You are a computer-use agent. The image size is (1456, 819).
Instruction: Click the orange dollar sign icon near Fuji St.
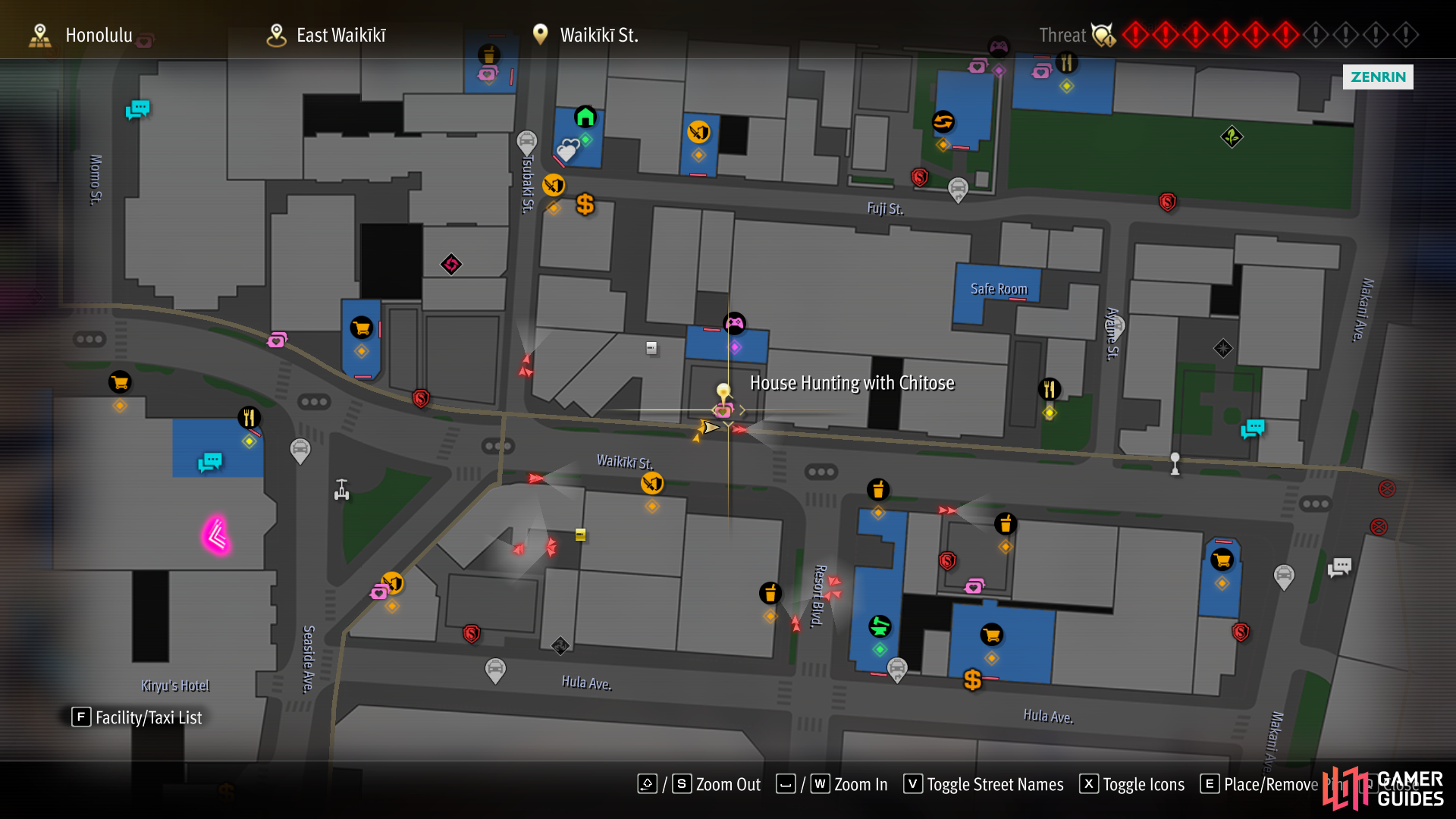click(585, 204)
